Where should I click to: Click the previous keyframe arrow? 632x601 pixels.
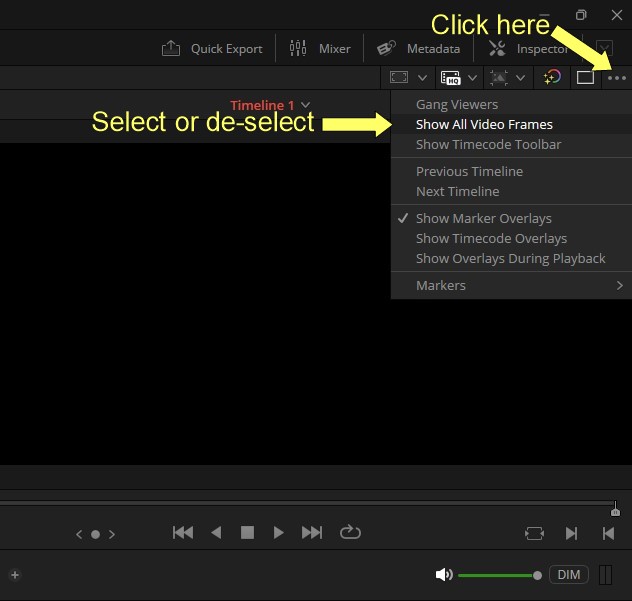point(79,534)
